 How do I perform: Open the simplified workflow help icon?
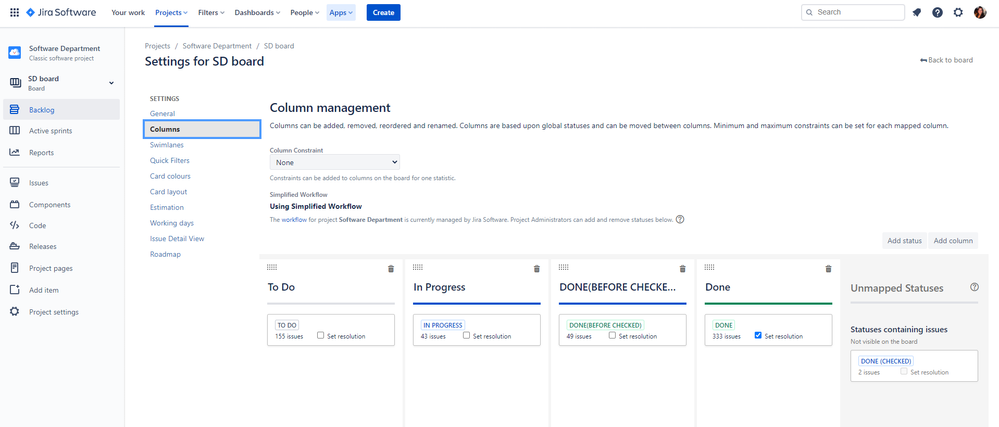pos(680,220)
